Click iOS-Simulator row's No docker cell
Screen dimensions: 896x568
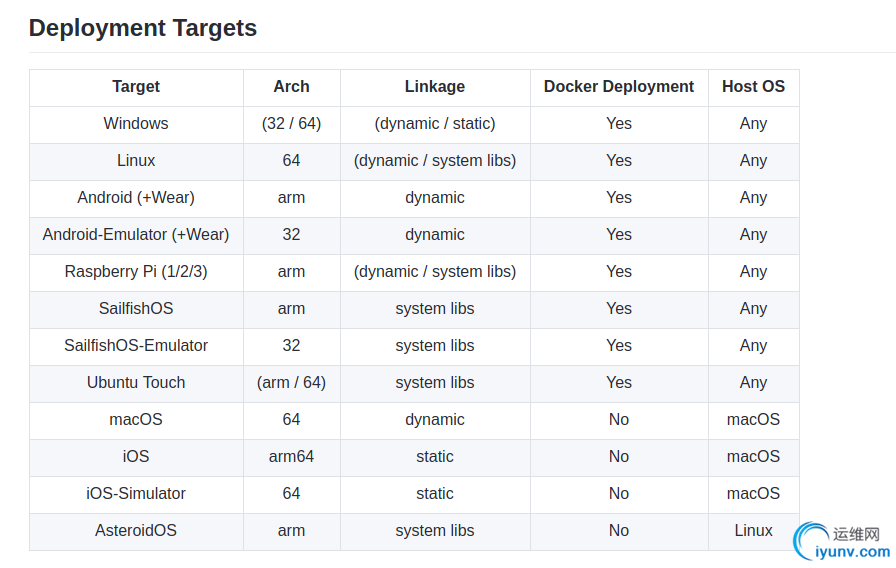tap(619, 494)
